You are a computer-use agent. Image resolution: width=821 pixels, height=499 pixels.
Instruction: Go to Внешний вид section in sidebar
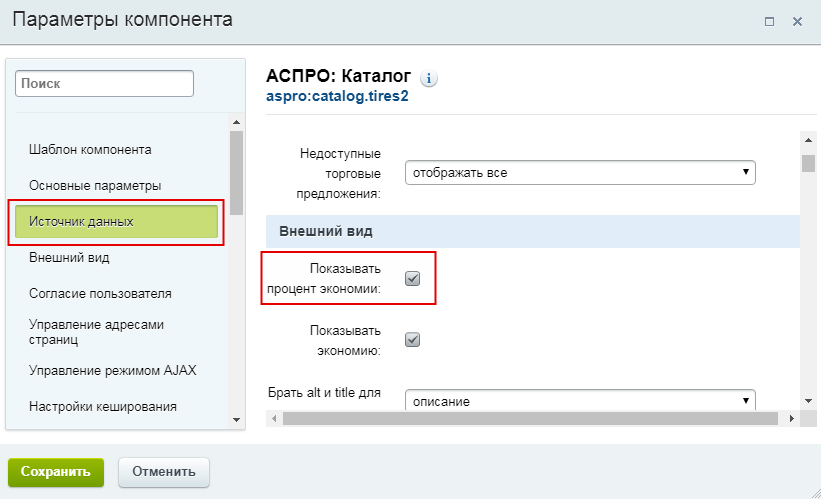tap(69, 258)
